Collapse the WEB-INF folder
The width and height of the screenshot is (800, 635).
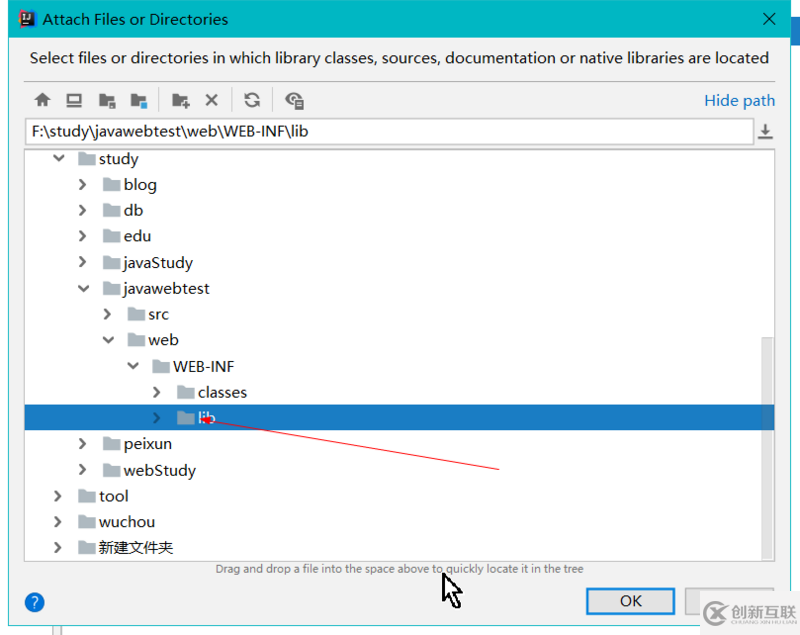(x=133, y=366)
